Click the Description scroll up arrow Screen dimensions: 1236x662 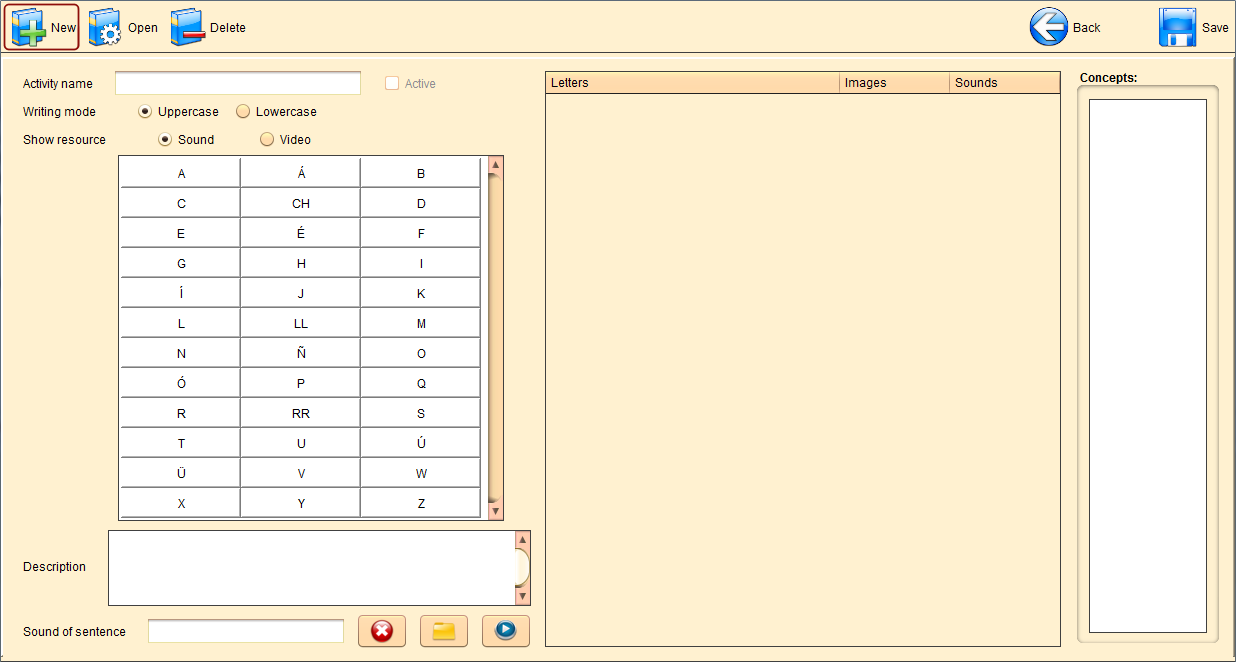click(x=522, y=539)
